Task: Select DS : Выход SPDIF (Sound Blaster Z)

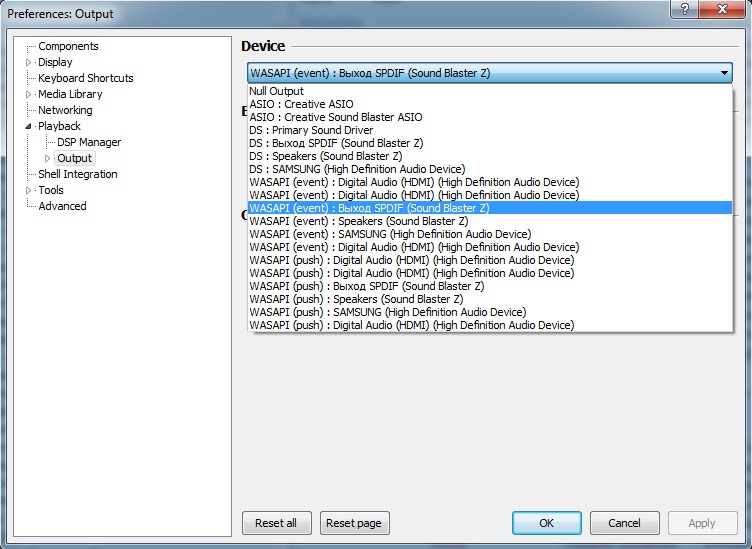Action: (x=490, y=143)
